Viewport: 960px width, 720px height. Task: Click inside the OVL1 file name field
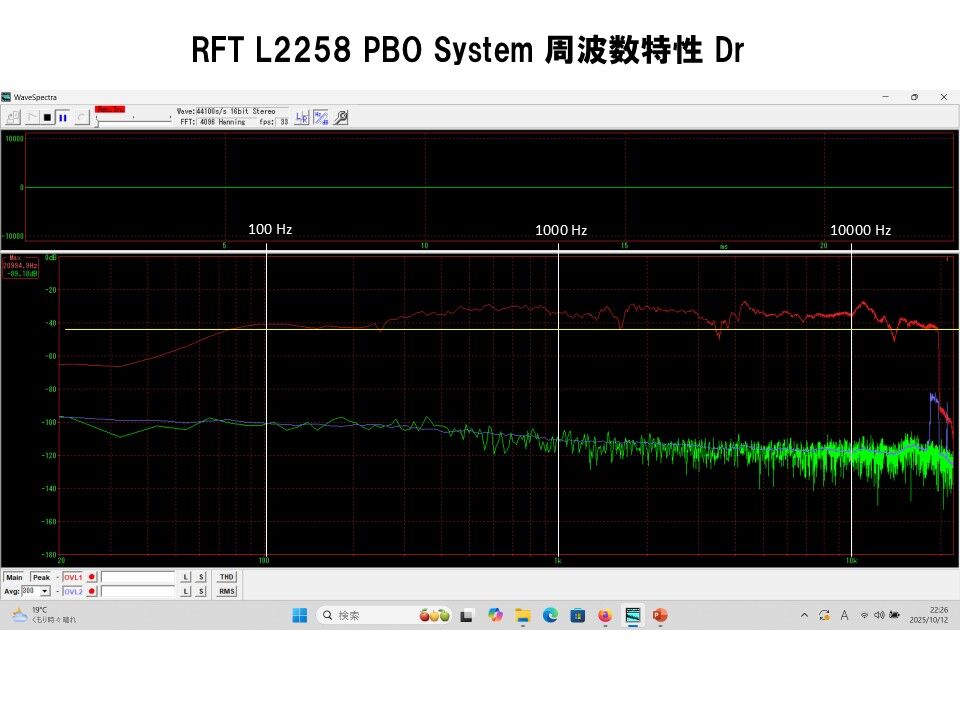tap(135, 577)
